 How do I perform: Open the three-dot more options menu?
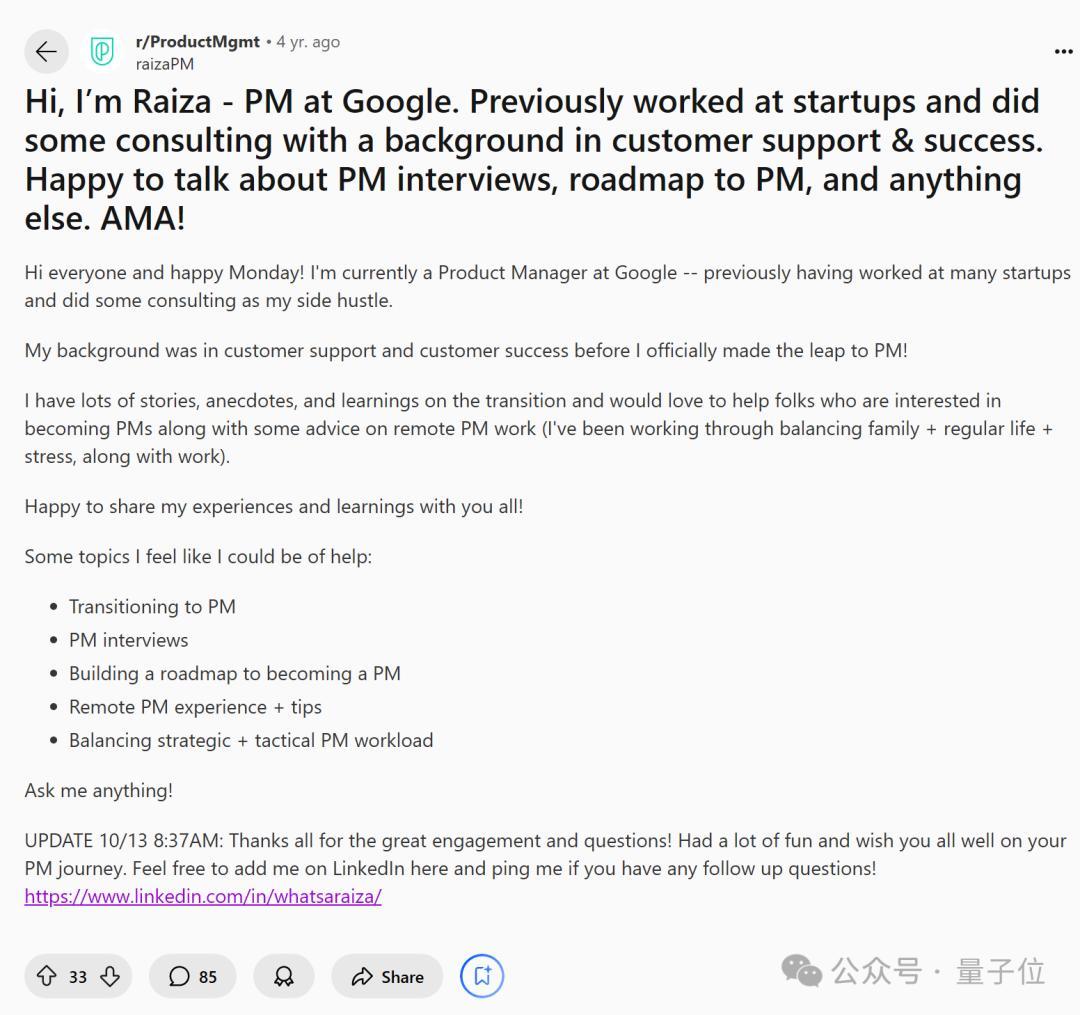coord(1063,52)
